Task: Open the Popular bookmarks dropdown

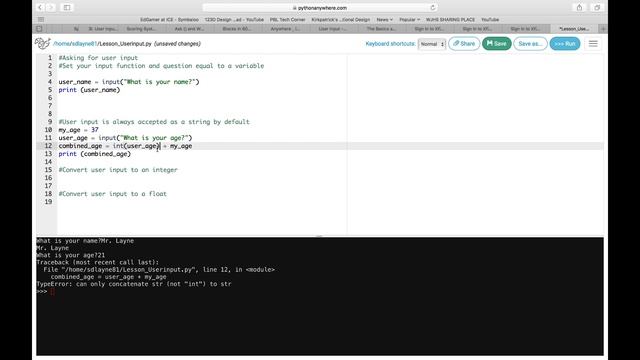Action: (x=409, y=20)
